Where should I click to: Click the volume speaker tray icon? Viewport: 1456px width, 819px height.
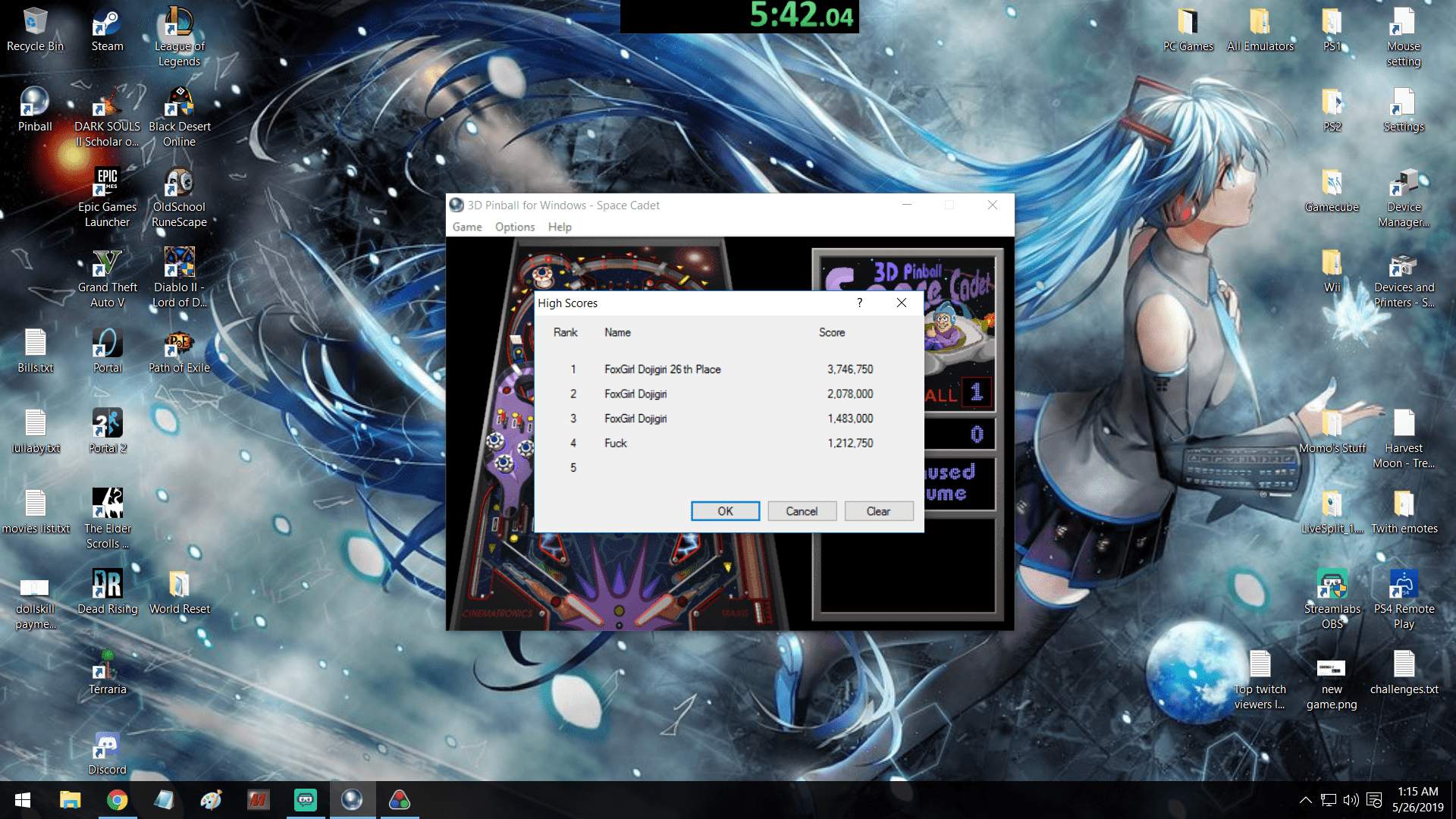pos(1351,800)
